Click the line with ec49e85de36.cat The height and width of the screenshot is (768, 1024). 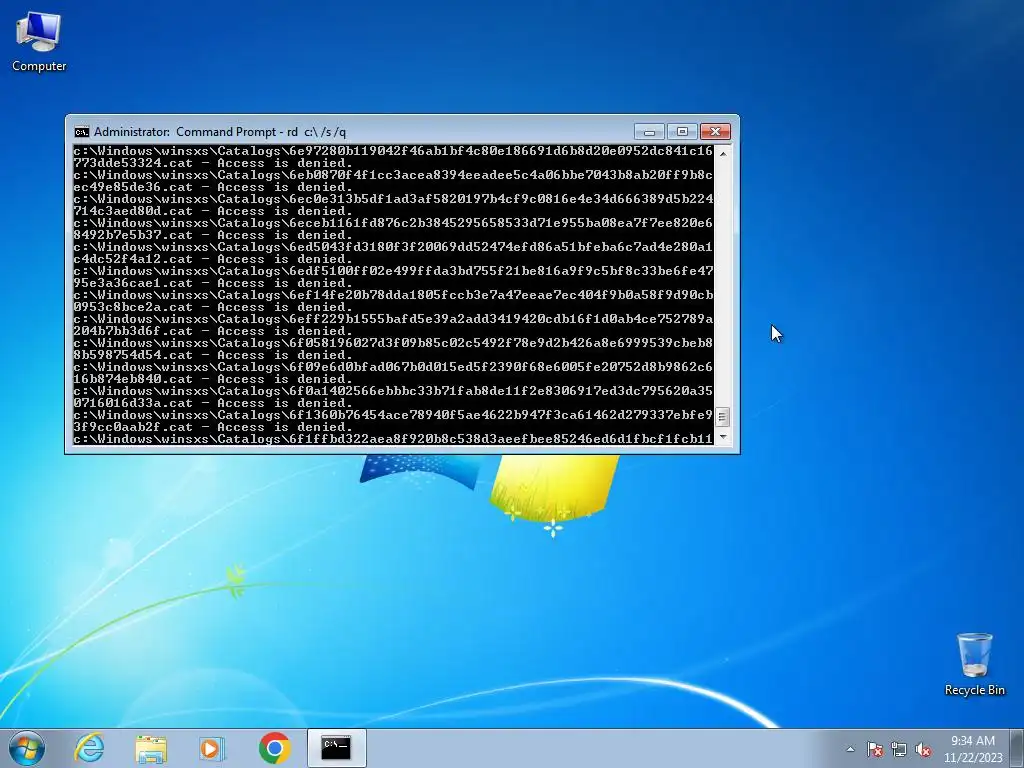pos(213,187)
